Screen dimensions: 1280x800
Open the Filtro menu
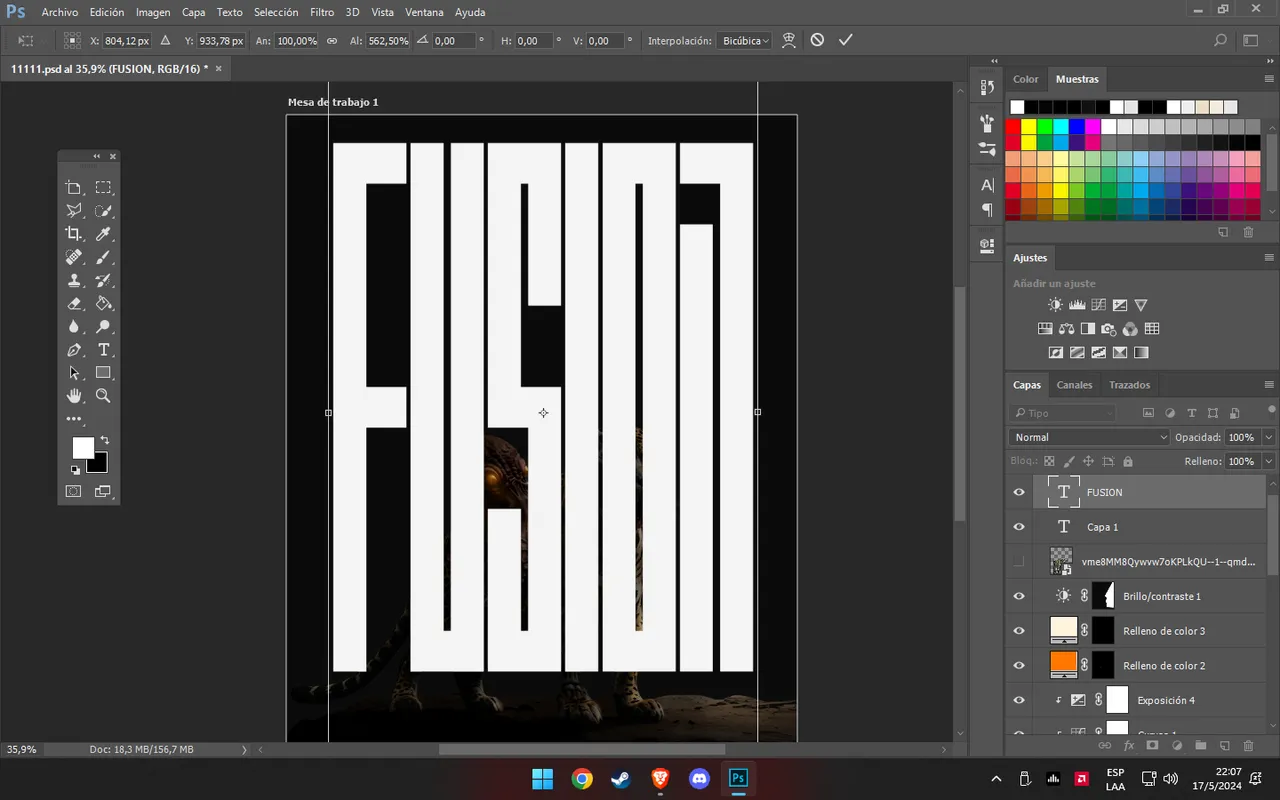322,12
